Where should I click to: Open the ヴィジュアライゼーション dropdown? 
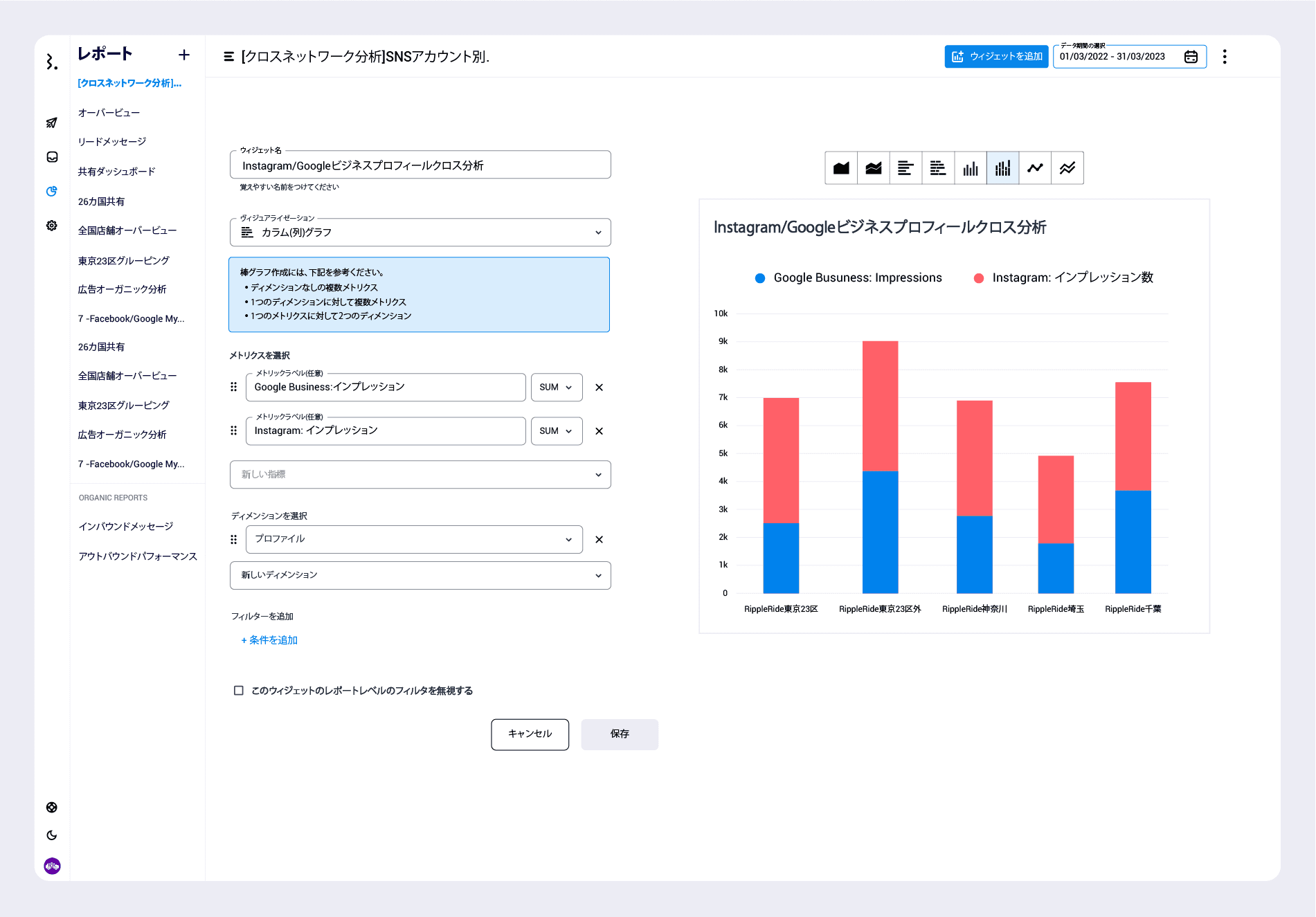(420, 233)
